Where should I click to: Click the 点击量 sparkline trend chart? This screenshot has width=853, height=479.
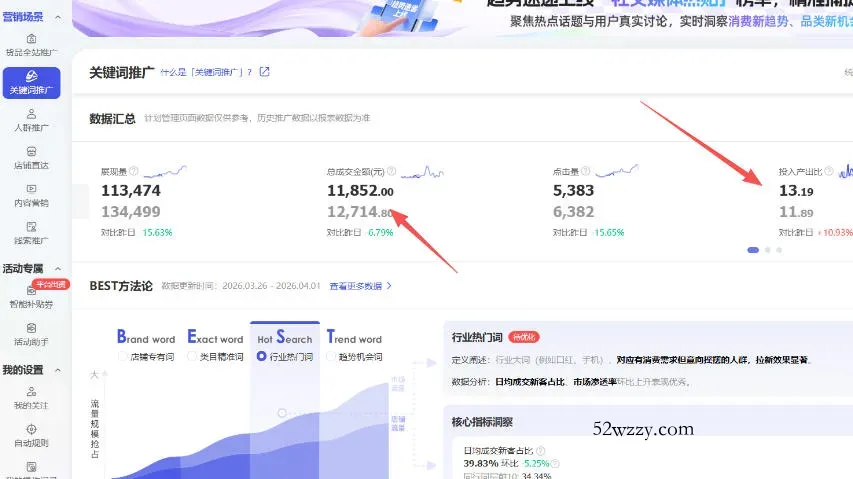616,172
